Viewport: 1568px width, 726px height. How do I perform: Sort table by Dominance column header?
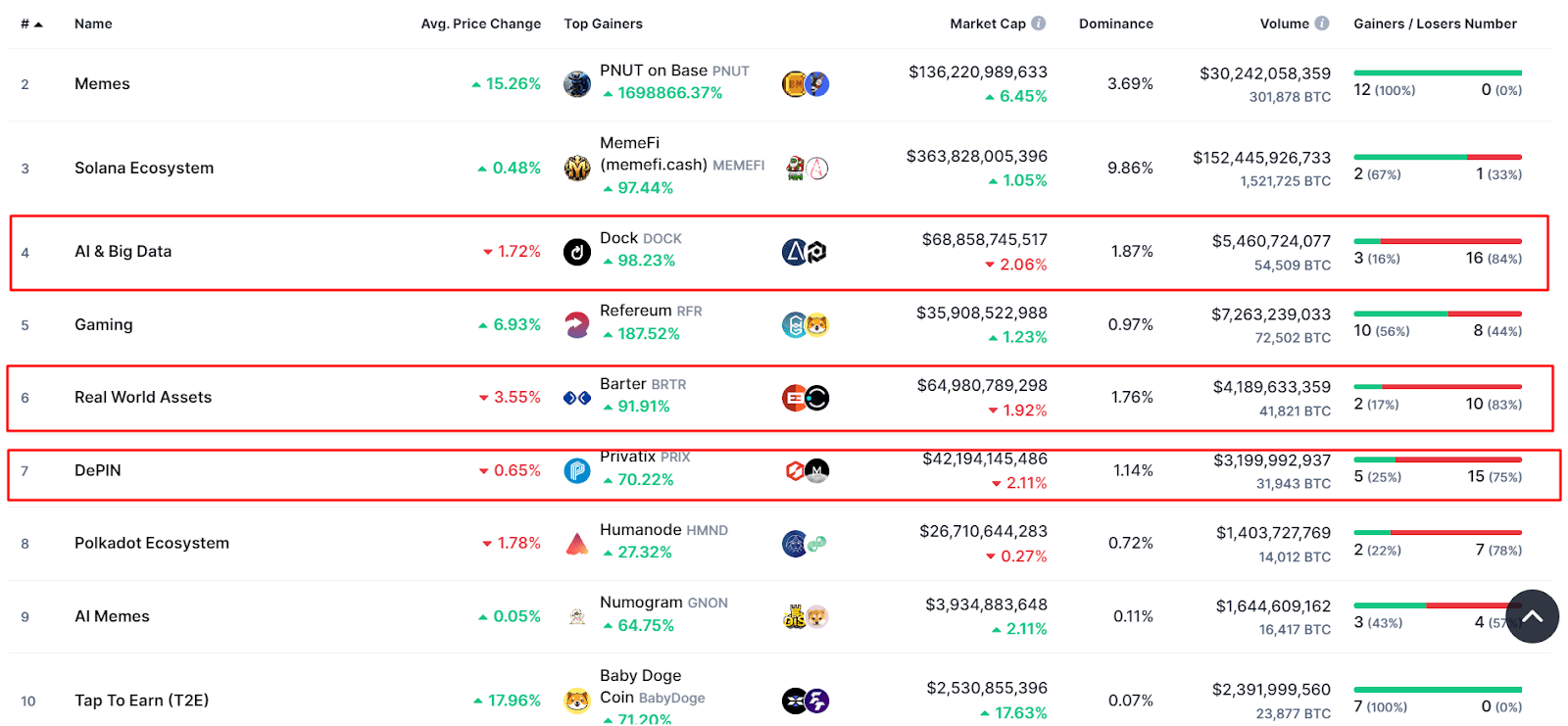pos(1115,24)
